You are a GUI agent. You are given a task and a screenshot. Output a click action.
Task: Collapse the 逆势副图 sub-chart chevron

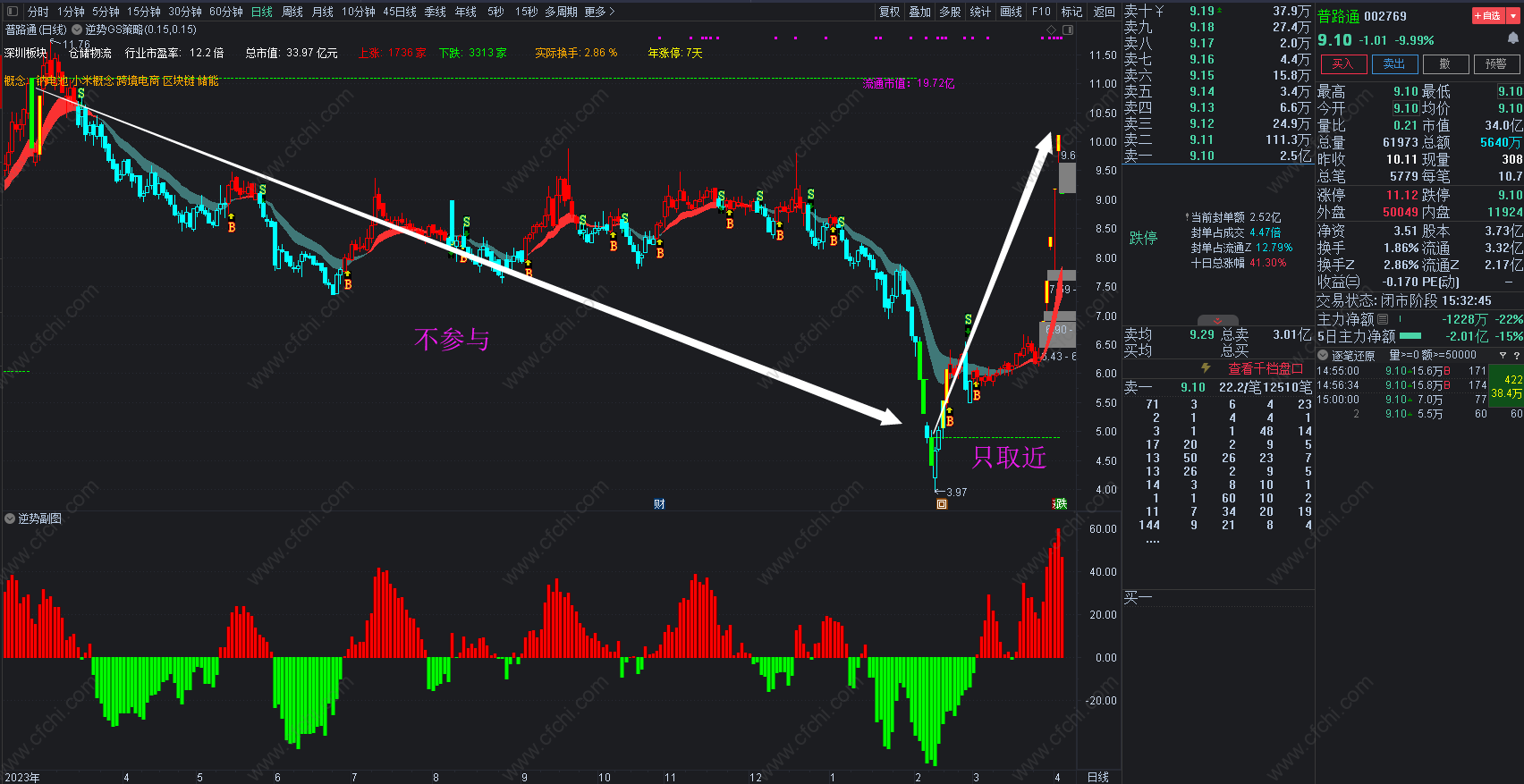(10, 518)
